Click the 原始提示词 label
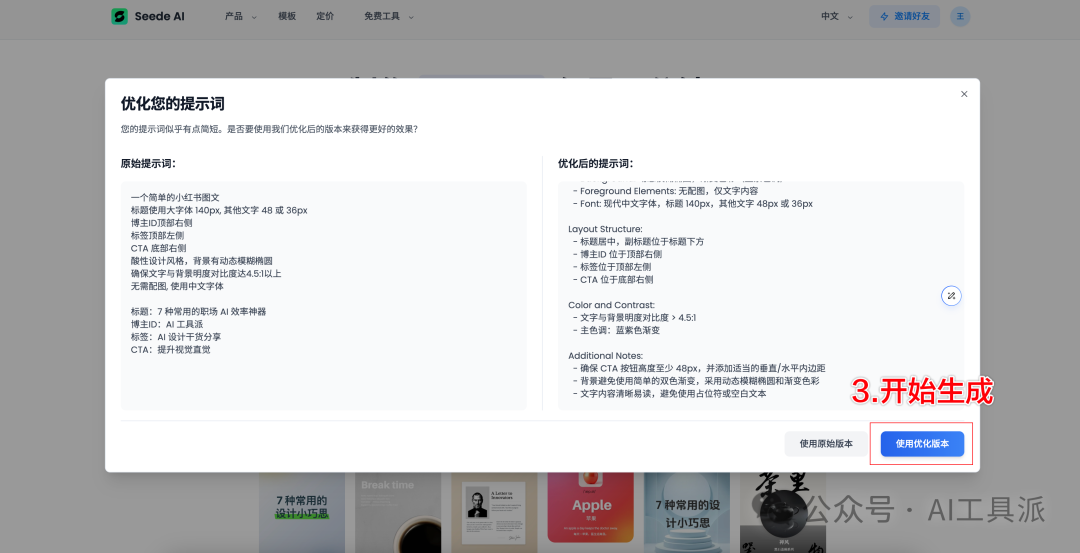Image resolution: width=1080 pixels, height=553 pixels. [x=148, y=164]
